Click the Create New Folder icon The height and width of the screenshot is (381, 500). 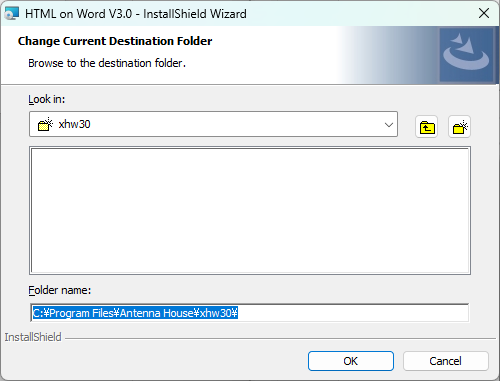(459, 127)
